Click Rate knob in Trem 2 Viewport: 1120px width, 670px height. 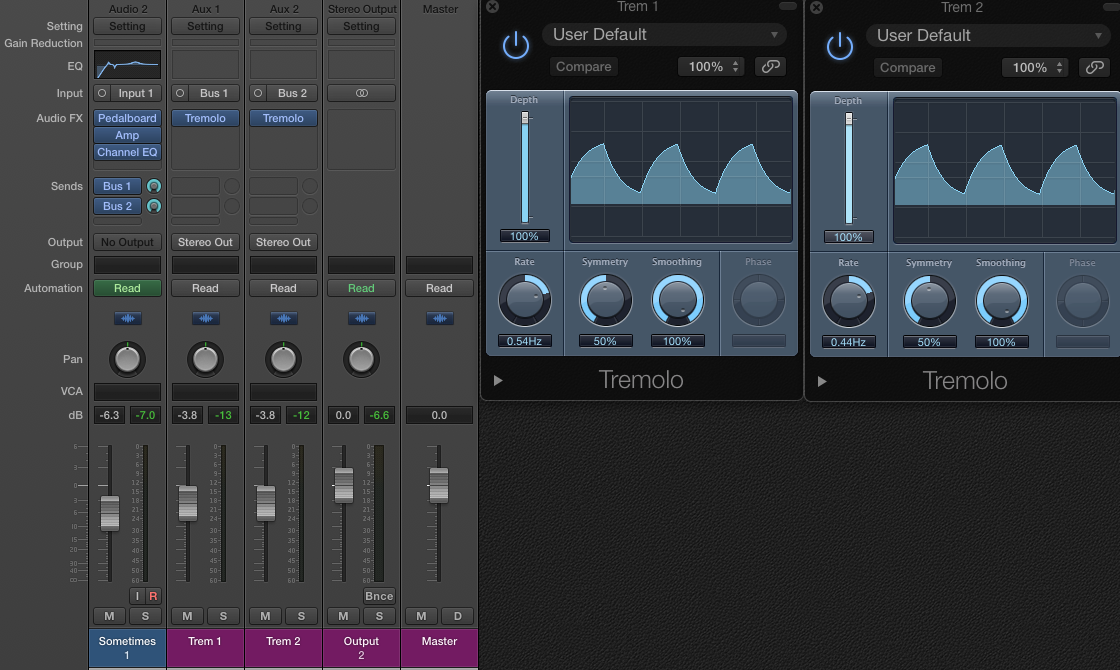tap(849, 301)
